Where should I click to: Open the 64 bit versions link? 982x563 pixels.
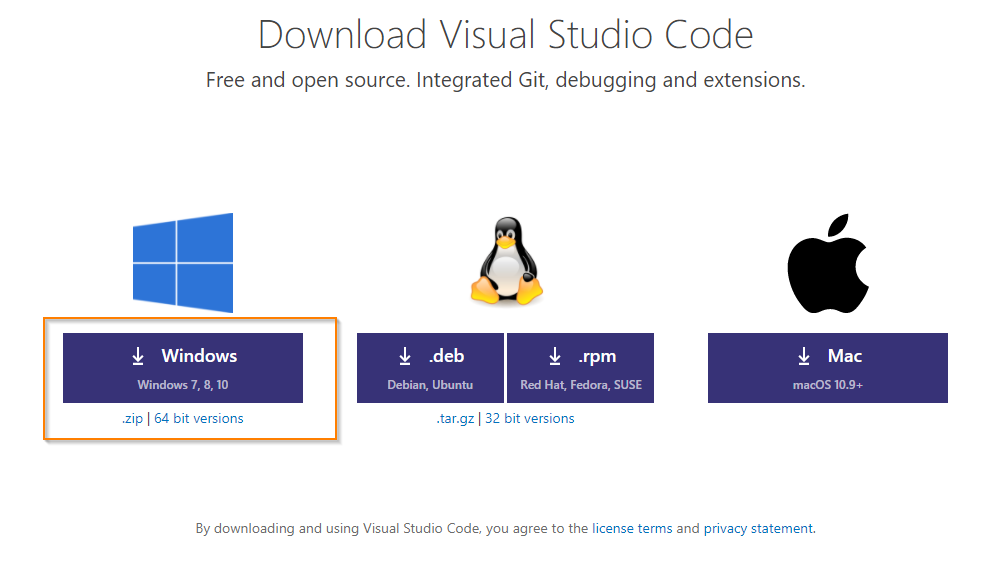tap(199, 418)
